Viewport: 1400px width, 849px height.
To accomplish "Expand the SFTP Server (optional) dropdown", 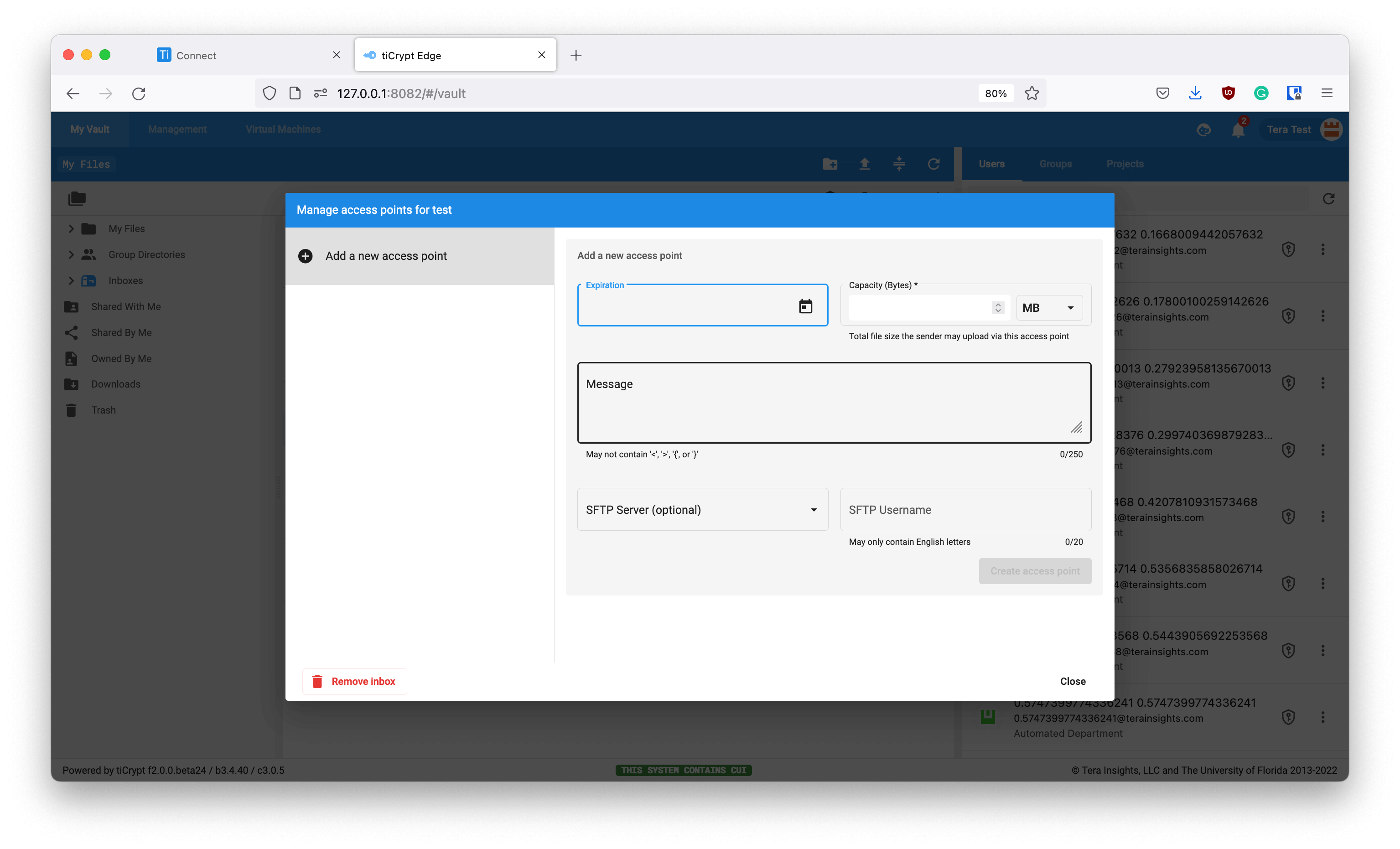I will tap(702, 510).
